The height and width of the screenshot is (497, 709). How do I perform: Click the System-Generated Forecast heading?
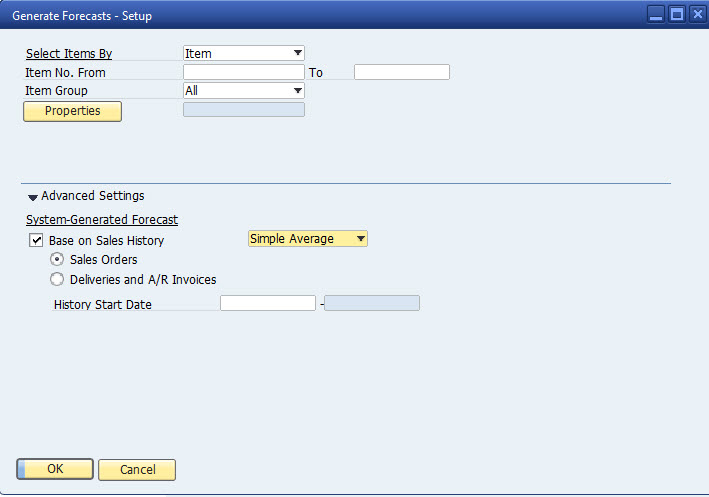pyautogui.click(x=101, y=219)
